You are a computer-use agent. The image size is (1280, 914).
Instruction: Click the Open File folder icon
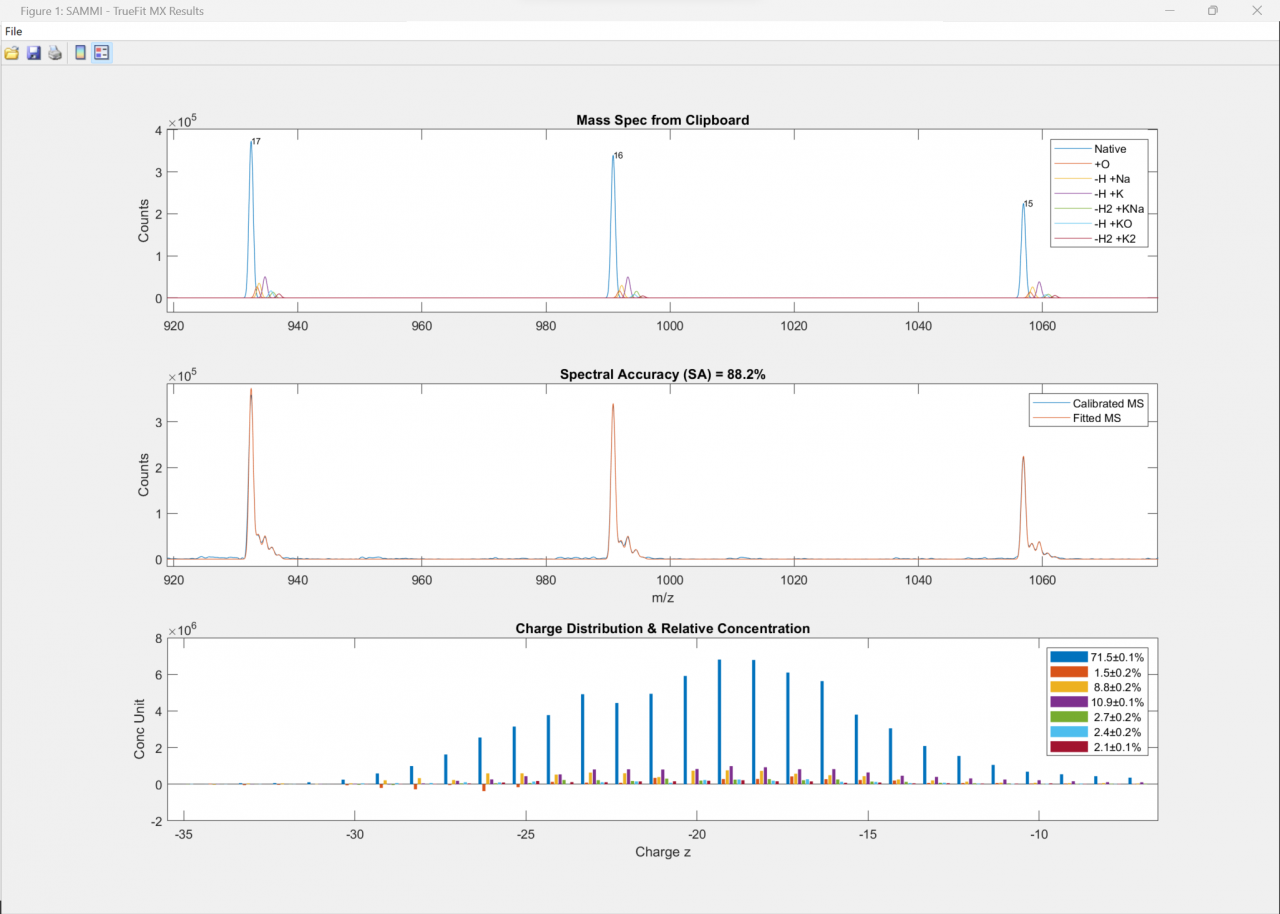point(12,53)
